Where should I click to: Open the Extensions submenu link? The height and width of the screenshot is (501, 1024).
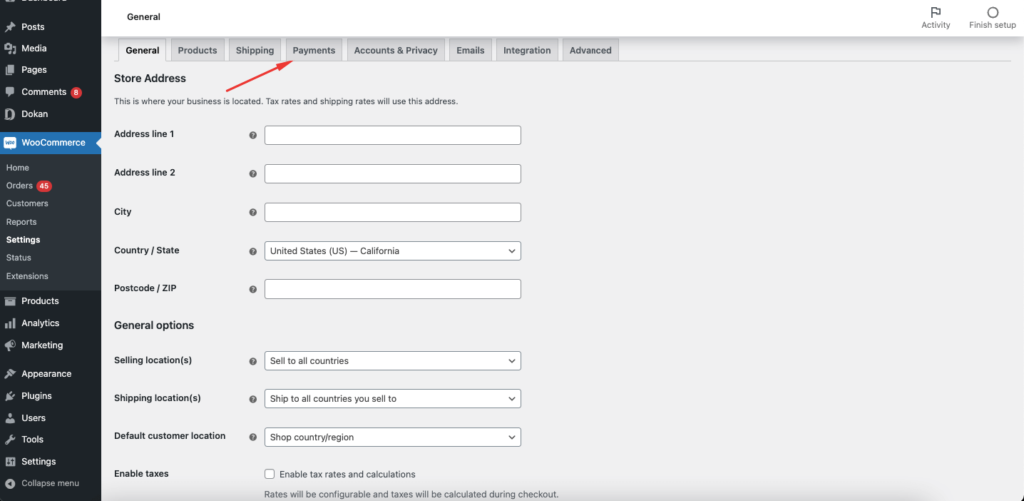coord(27,276)
